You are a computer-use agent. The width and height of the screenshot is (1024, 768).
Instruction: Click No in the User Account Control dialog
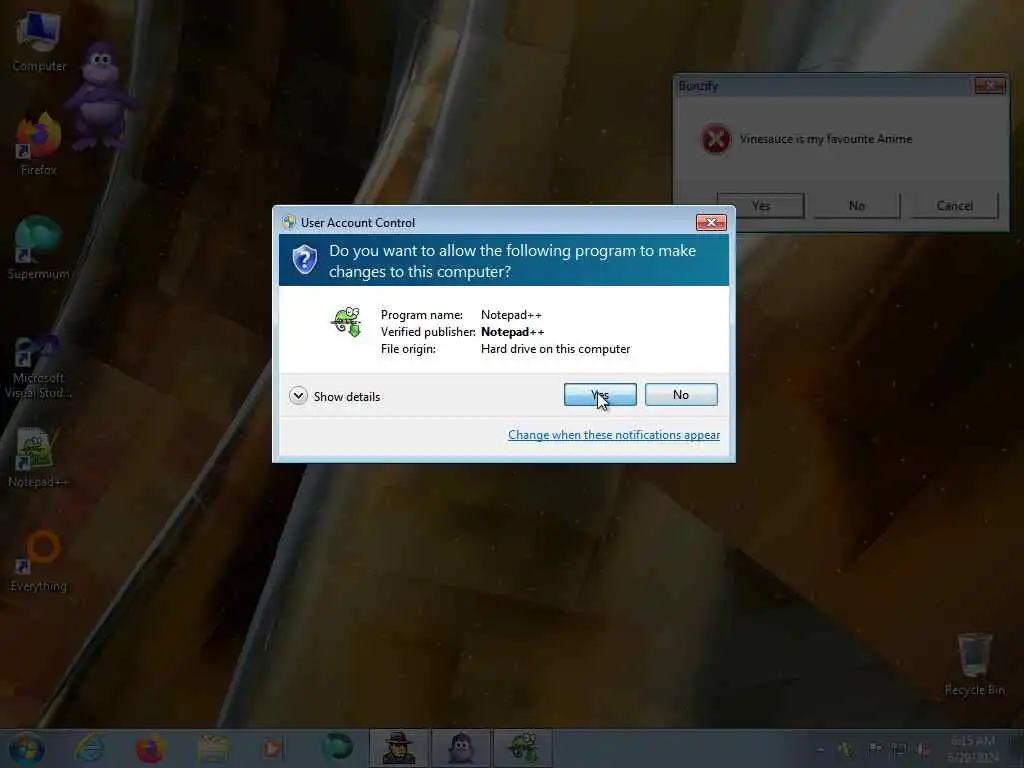(x=681, y=394)
